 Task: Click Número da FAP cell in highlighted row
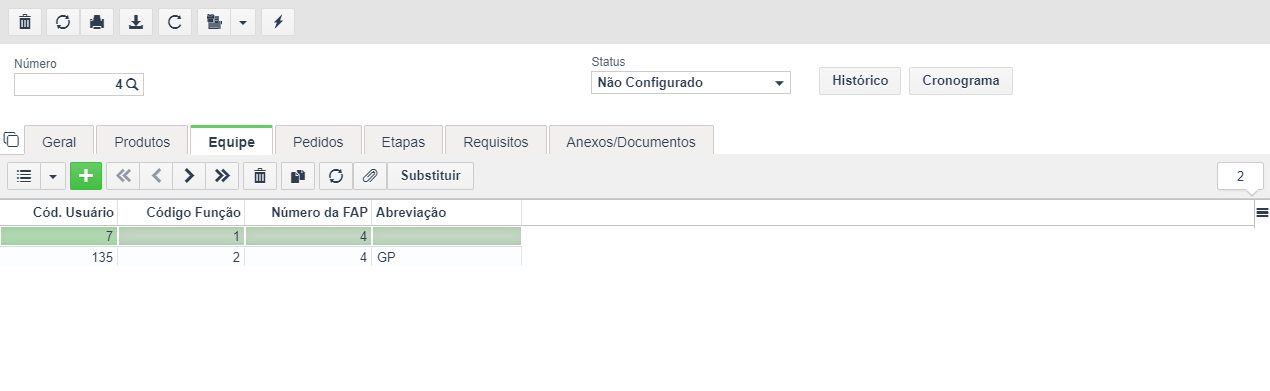pyautogui.click(x=308, y=236)
